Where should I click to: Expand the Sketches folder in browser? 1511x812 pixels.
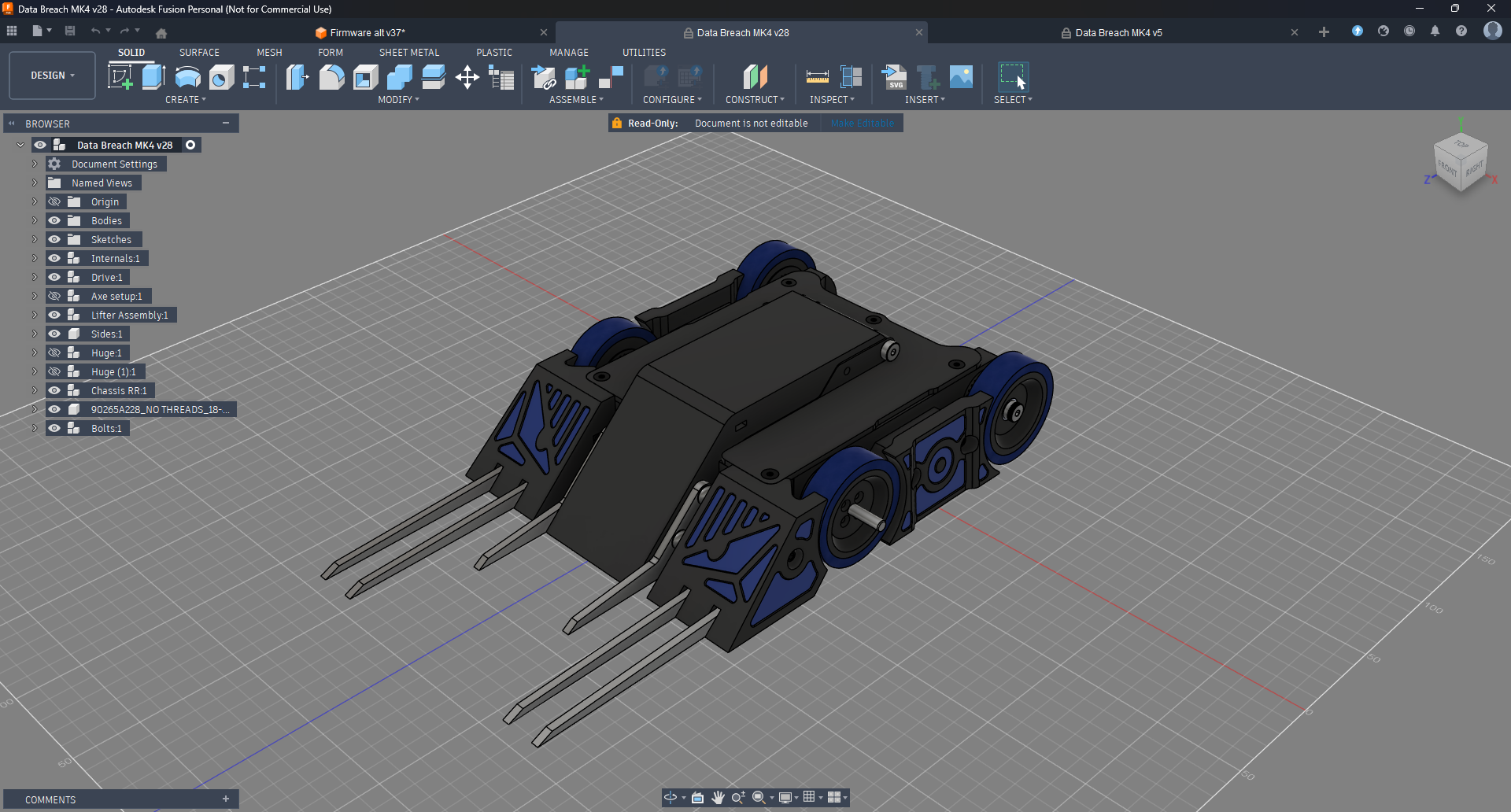35,239
